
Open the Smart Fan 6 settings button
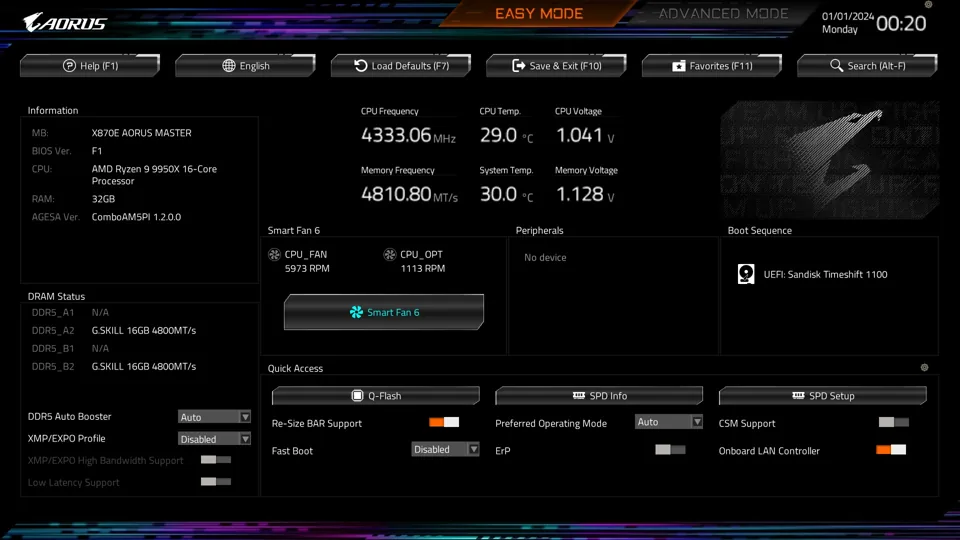coord(384,312)
